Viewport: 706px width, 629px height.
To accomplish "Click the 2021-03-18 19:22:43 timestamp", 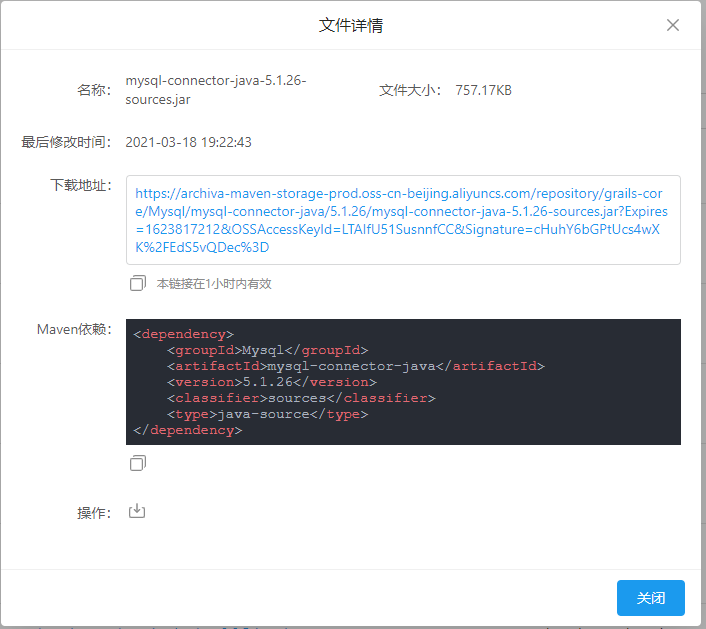I will click(x=188, y=142).
